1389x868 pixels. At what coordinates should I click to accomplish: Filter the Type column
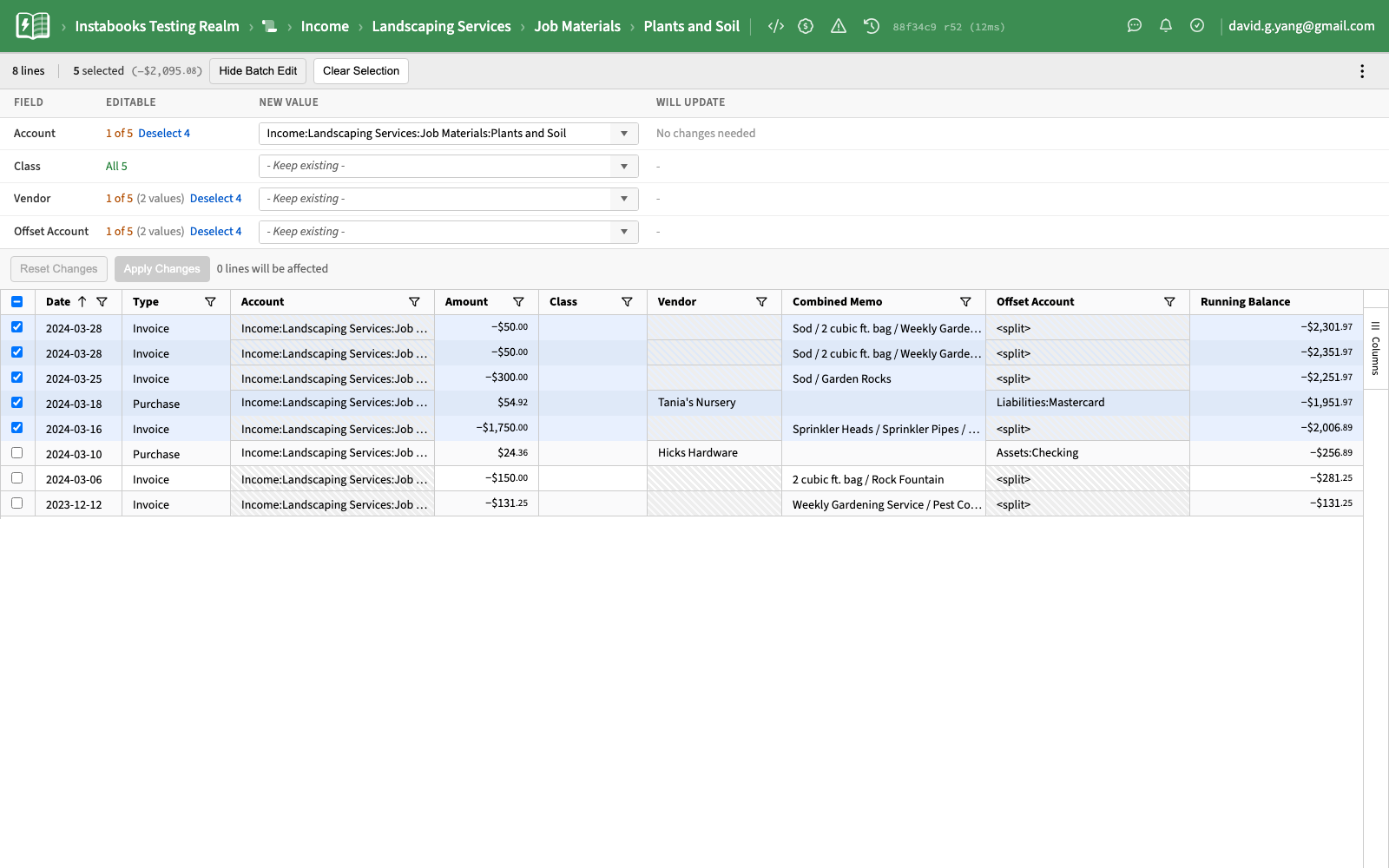pos(210,302)
